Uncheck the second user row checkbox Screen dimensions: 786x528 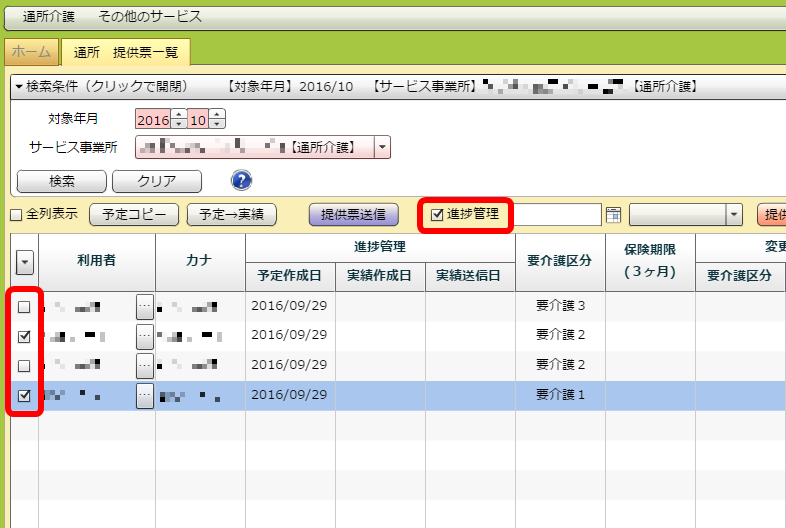tap(24, 336)
